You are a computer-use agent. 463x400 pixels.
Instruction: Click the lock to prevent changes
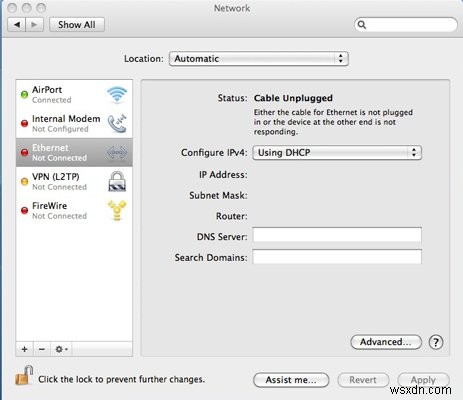(x=24, y=375)
